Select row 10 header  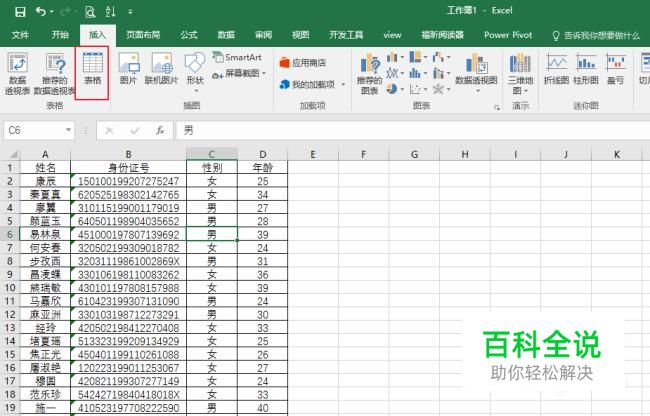point(10,288)
